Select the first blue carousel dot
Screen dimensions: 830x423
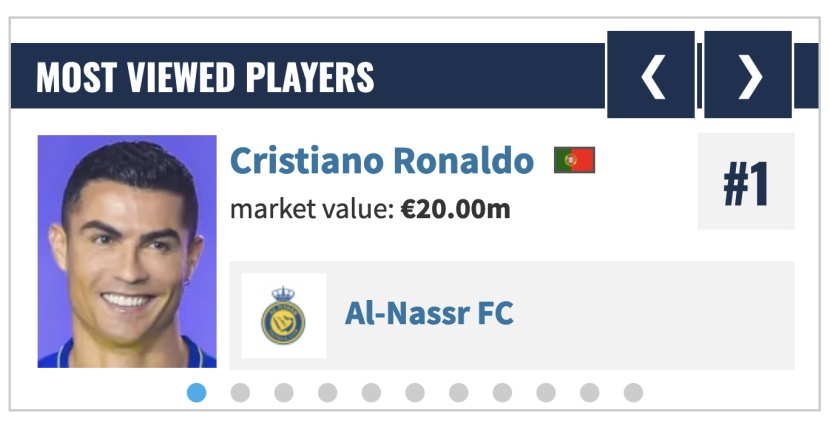pyautogui.click(x=196, y=393)
